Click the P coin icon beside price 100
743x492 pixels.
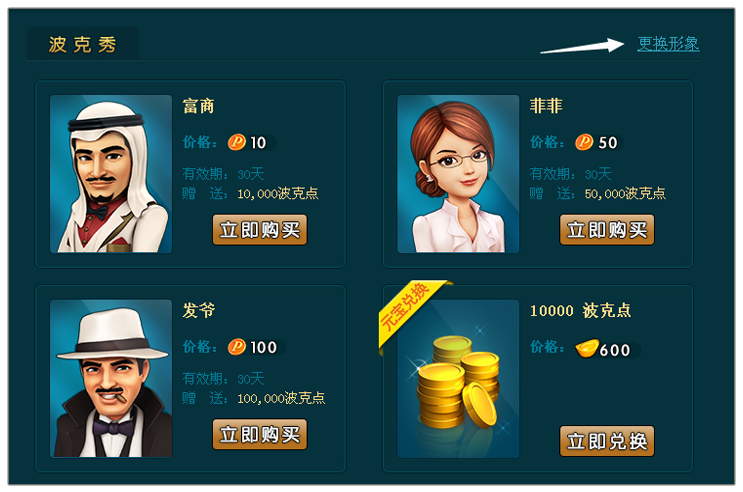pos(236,346)
